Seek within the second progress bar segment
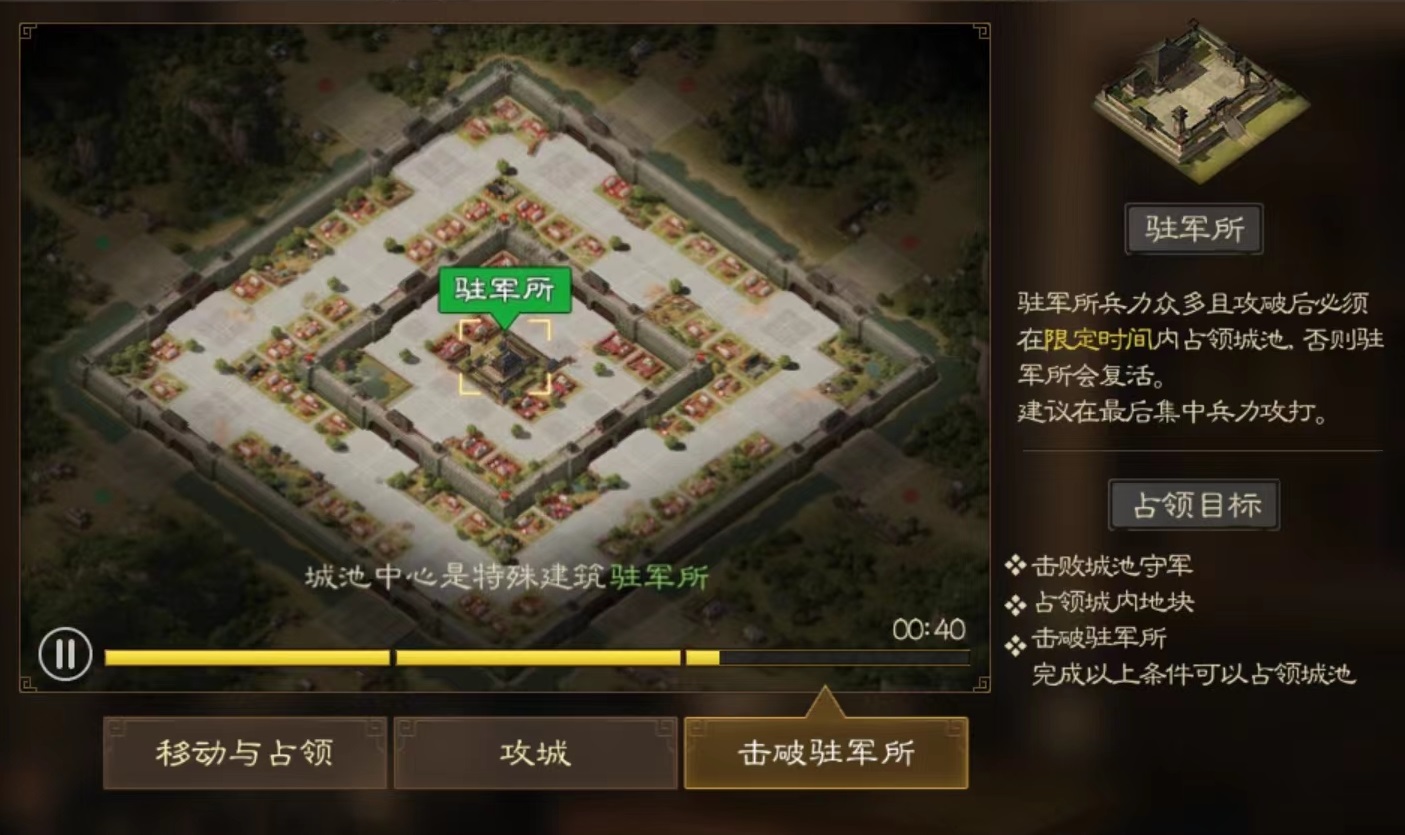Viewport: 1405px width, 835px height. pos(538,657)
